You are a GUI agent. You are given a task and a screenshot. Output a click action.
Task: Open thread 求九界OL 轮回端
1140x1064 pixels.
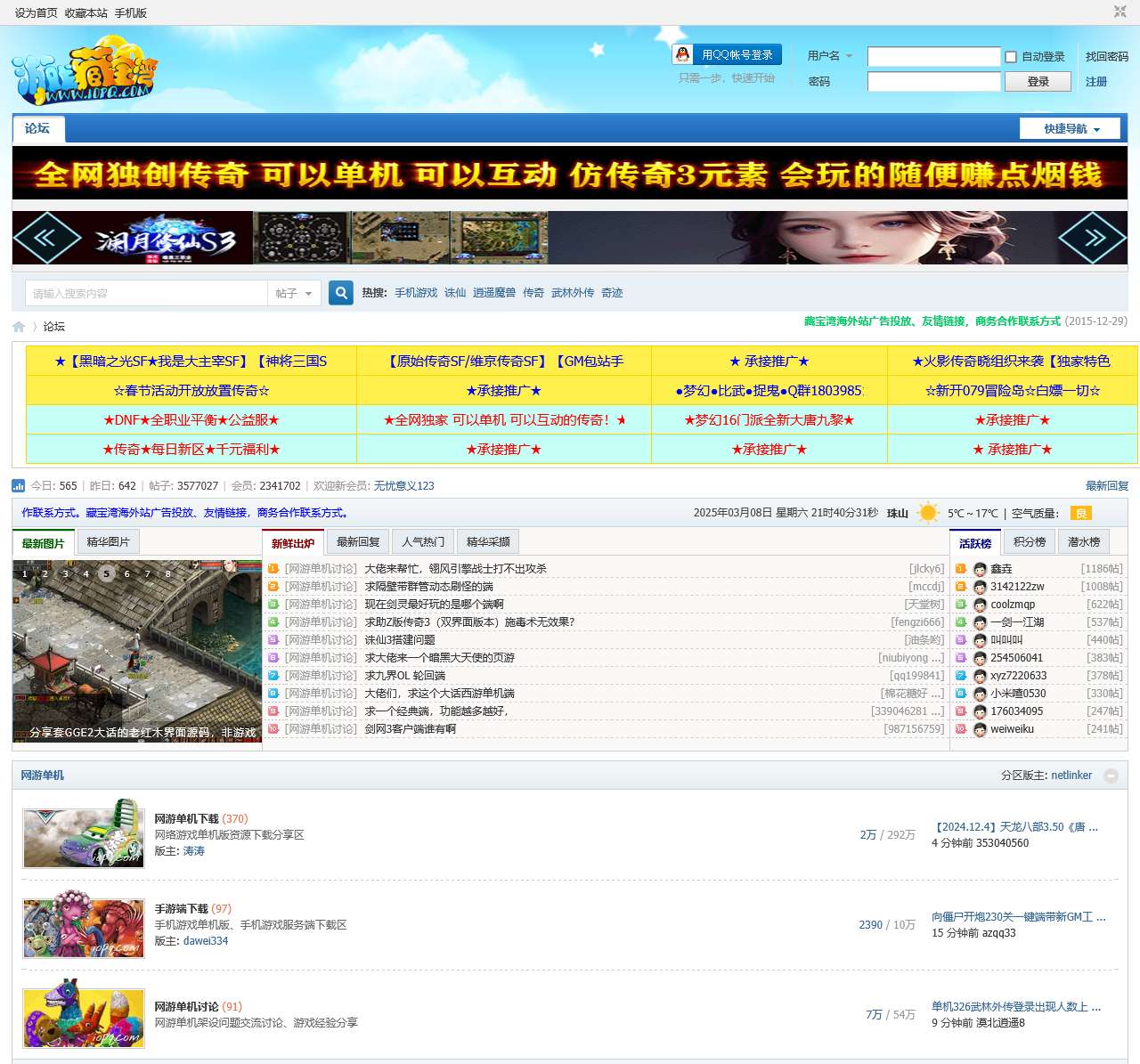pyautogui.click(x=405, y=676)
